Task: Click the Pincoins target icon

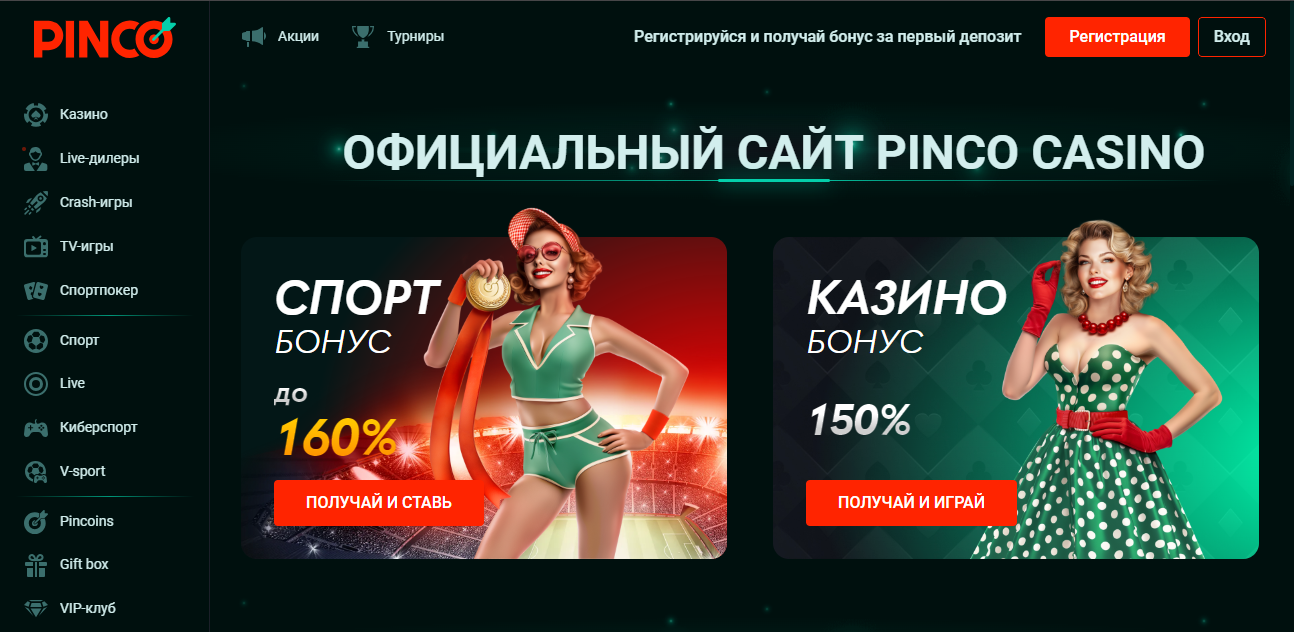Action: [x=36, y=521]
